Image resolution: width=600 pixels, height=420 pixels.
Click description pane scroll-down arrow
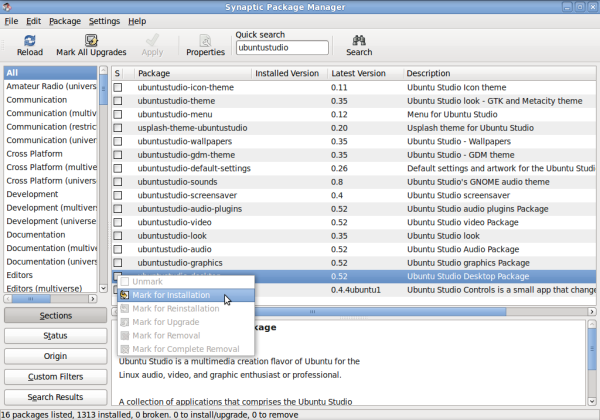(592, 401)
